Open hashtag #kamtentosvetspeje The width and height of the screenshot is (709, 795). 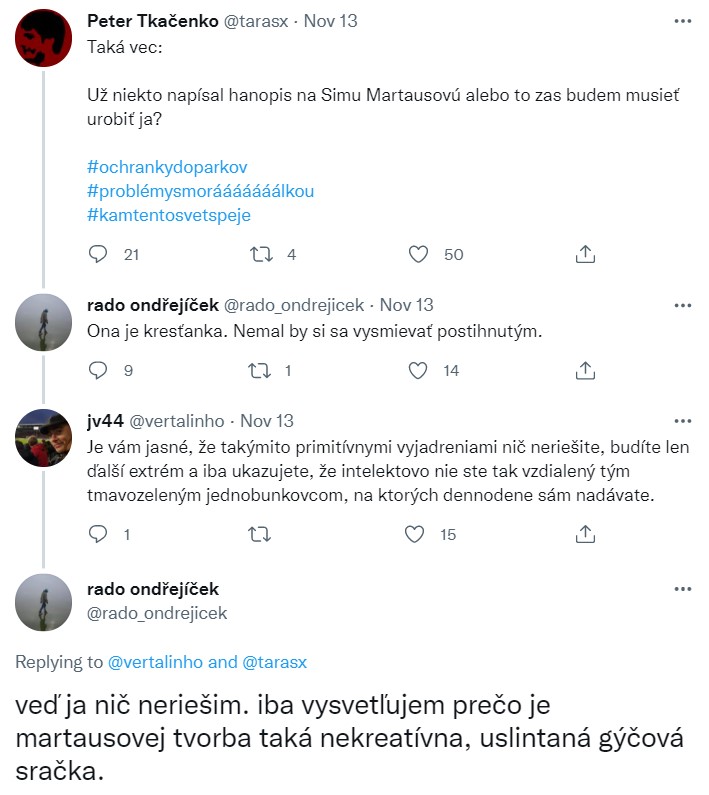coord(169,214)
